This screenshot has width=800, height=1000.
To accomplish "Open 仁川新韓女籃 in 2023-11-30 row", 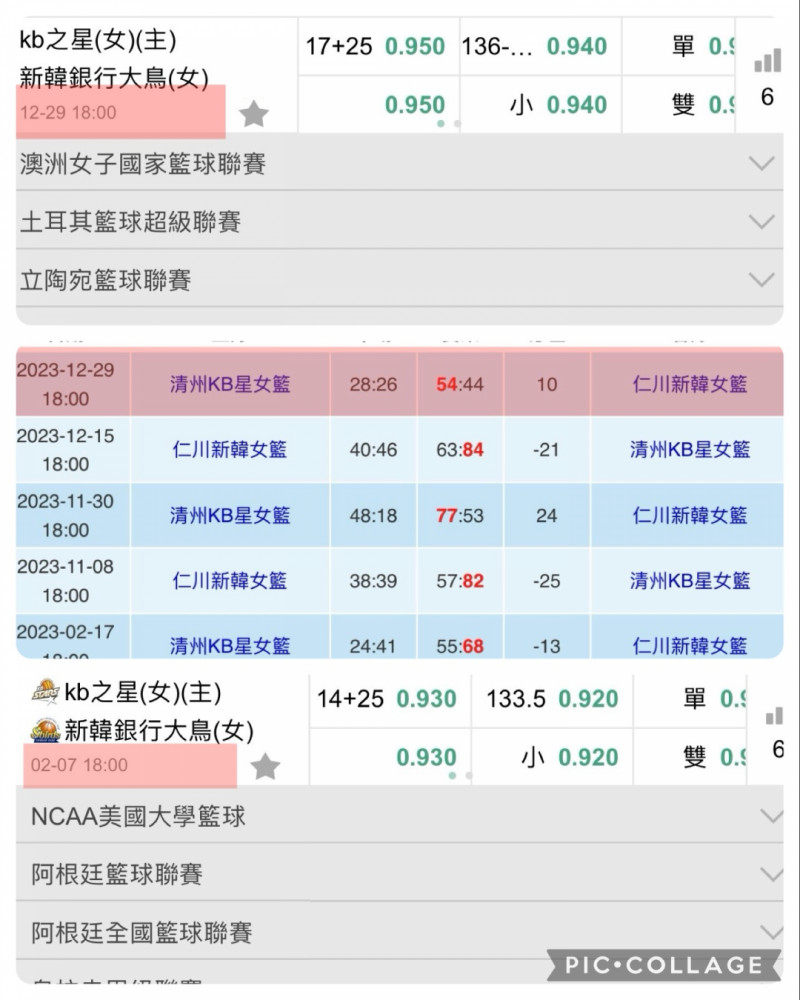I will tap(690, 515).
